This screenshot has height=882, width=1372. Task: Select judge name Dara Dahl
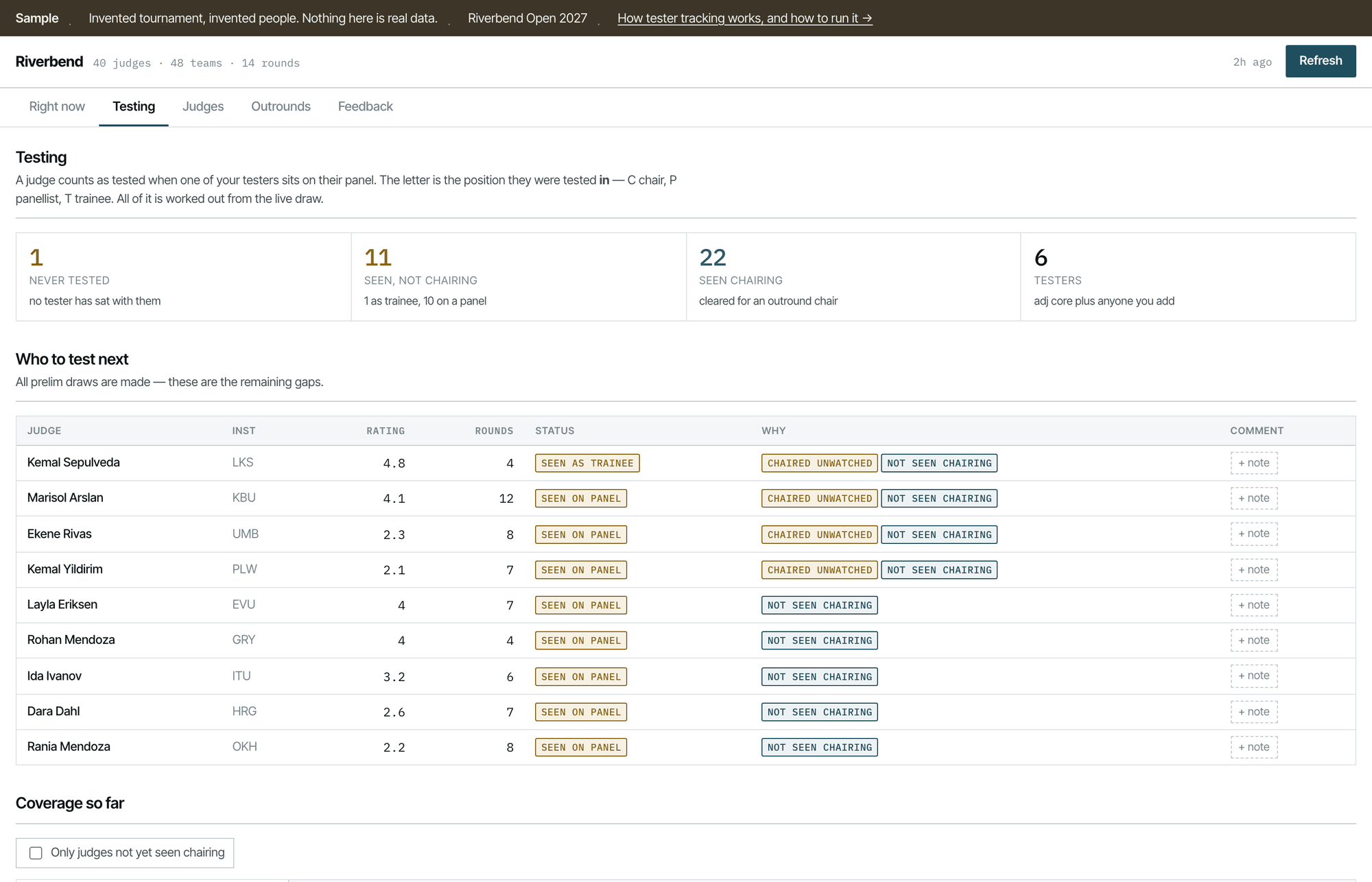(x=54, y=711)
